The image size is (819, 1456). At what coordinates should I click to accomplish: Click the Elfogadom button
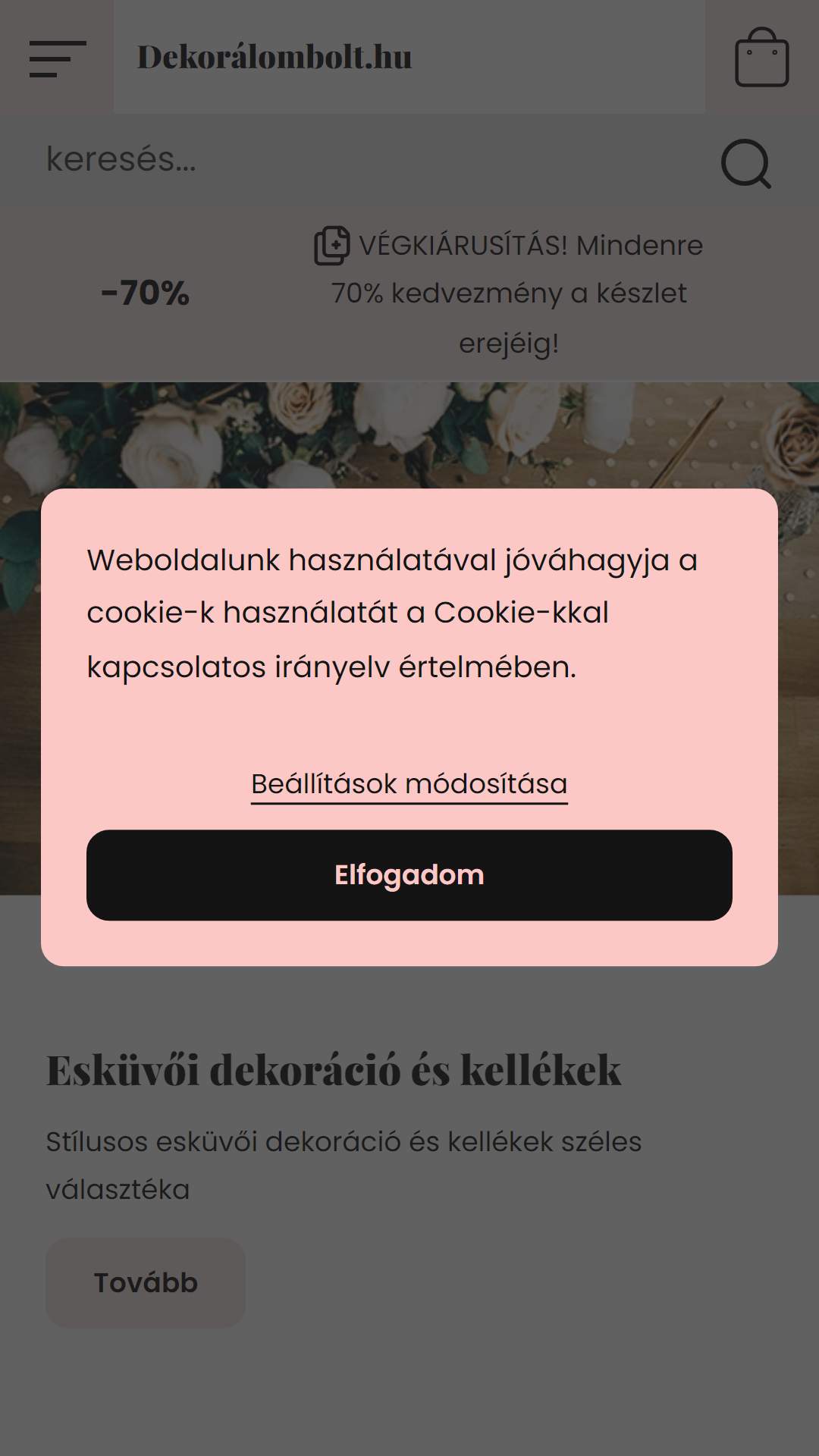tap(409, 875)
